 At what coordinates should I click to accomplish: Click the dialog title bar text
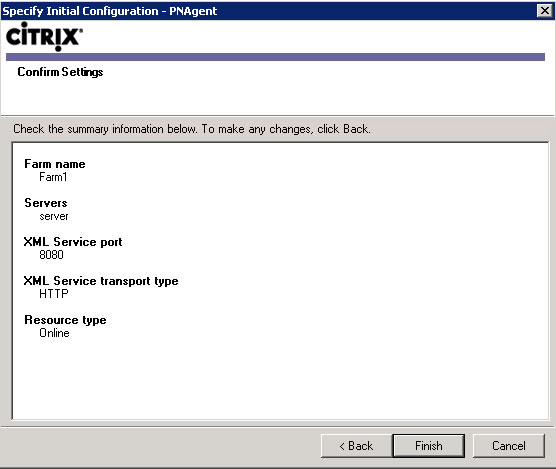[x=110, y=11]
